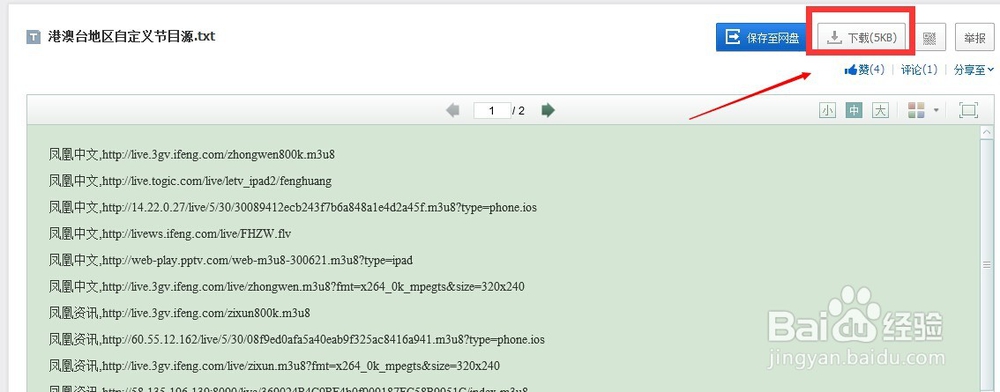Download the file with 下载(5KB) button

point(862,38)
